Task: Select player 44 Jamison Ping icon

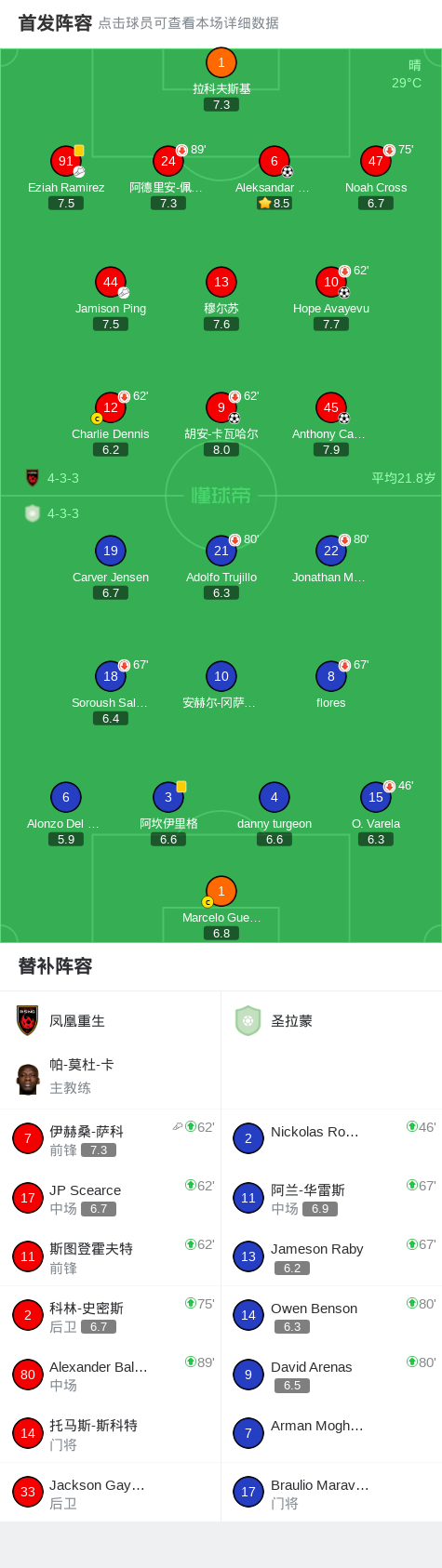Action: click(x=111, y=282)
